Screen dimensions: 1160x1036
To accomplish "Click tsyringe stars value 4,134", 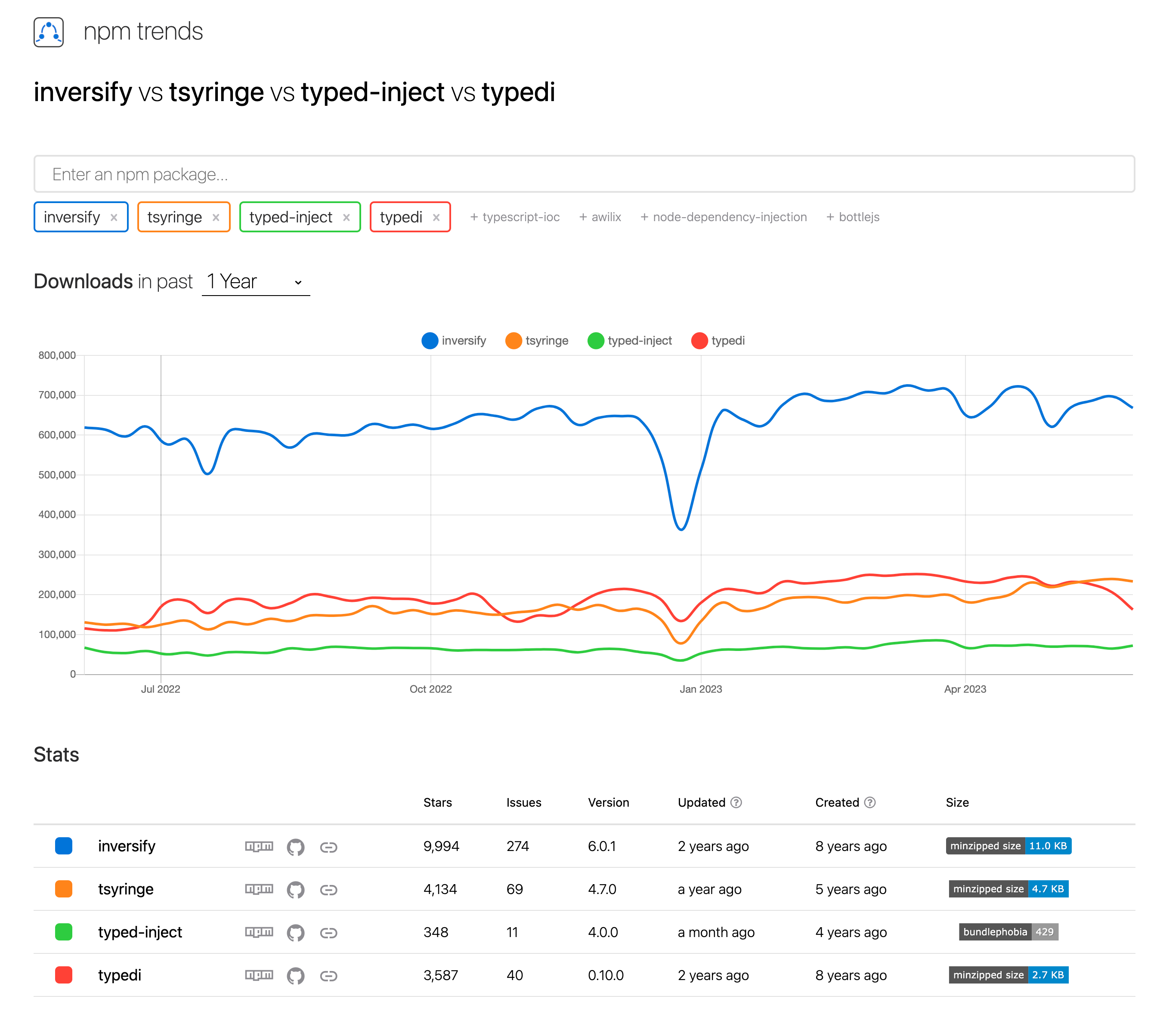I will [440, 890].
